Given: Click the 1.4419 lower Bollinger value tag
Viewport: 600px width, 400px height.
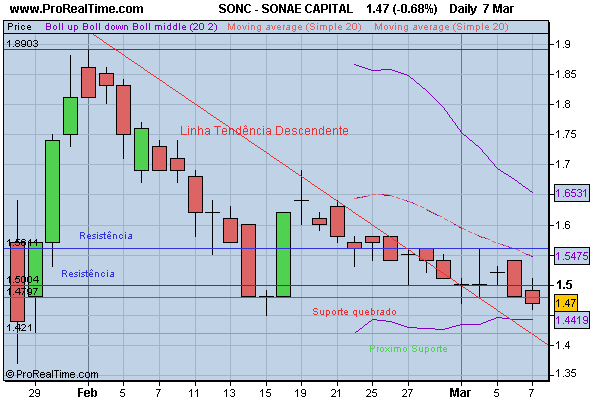Looking at the screenshot, I should click(572, 320).
